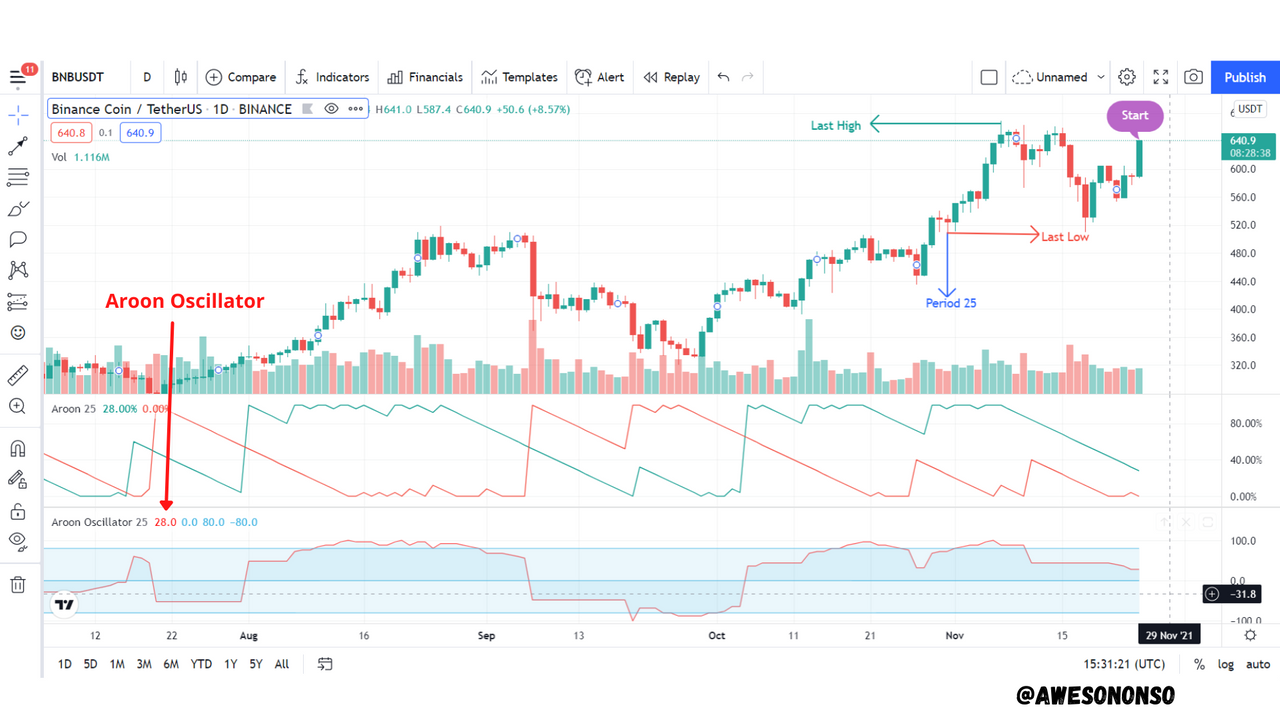Toggle stay in drawing mode

(x=17, y=480)
